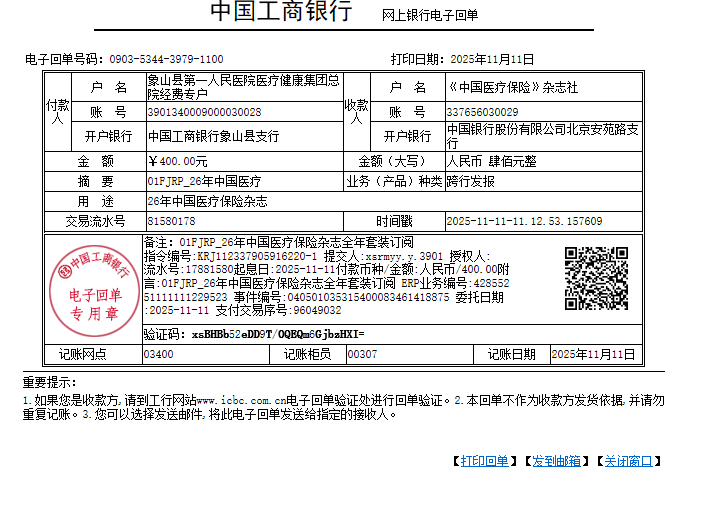Click the amount ¥400.00元 cell
The width and height of the screenshot is (706, 510).
coord(178,161)
